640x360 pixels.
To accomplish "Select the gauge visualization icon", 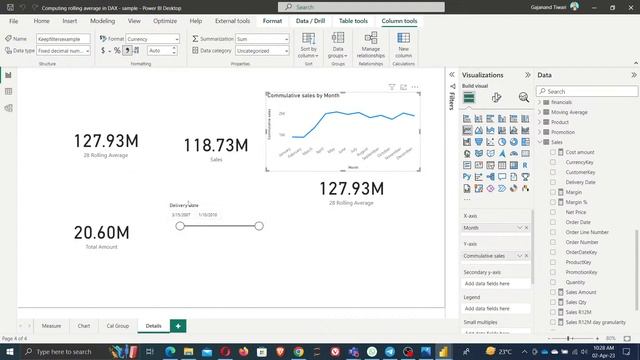I will [513, 153].
